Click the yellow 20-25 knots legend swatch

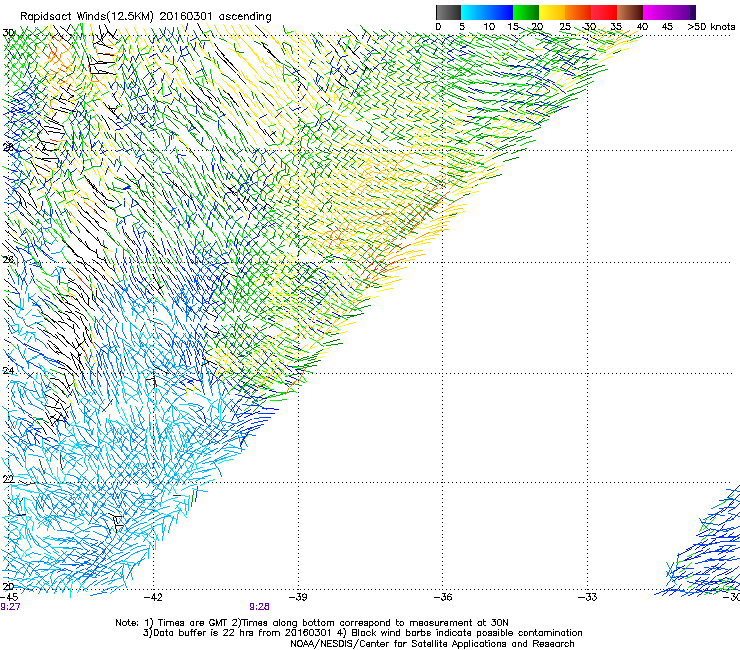click(552, 12)
